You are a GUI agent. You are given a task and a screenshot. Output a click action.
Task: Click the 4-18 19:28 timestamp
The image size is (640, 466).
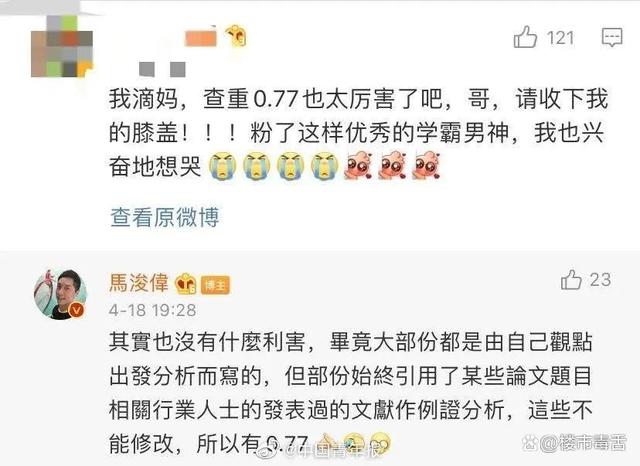click(x=153, y=310)
